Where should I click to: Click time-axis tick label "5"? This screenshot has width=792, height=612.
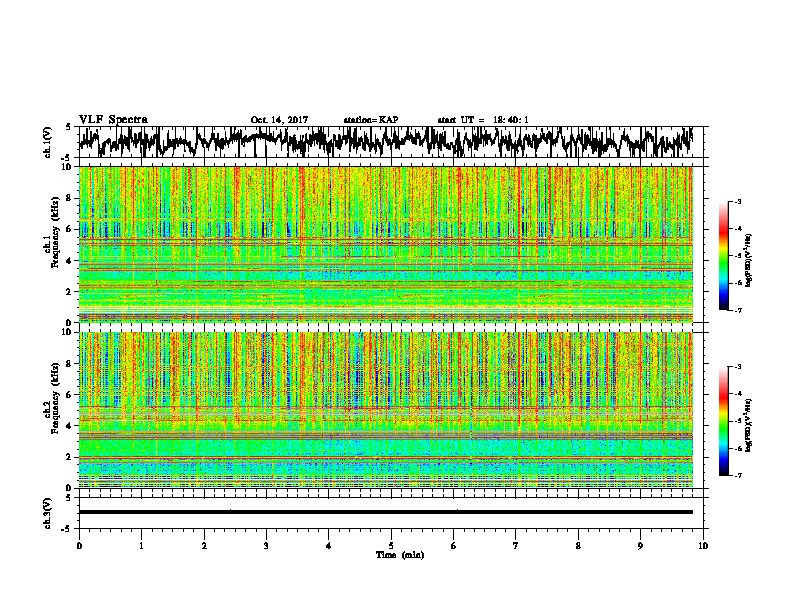391,546
